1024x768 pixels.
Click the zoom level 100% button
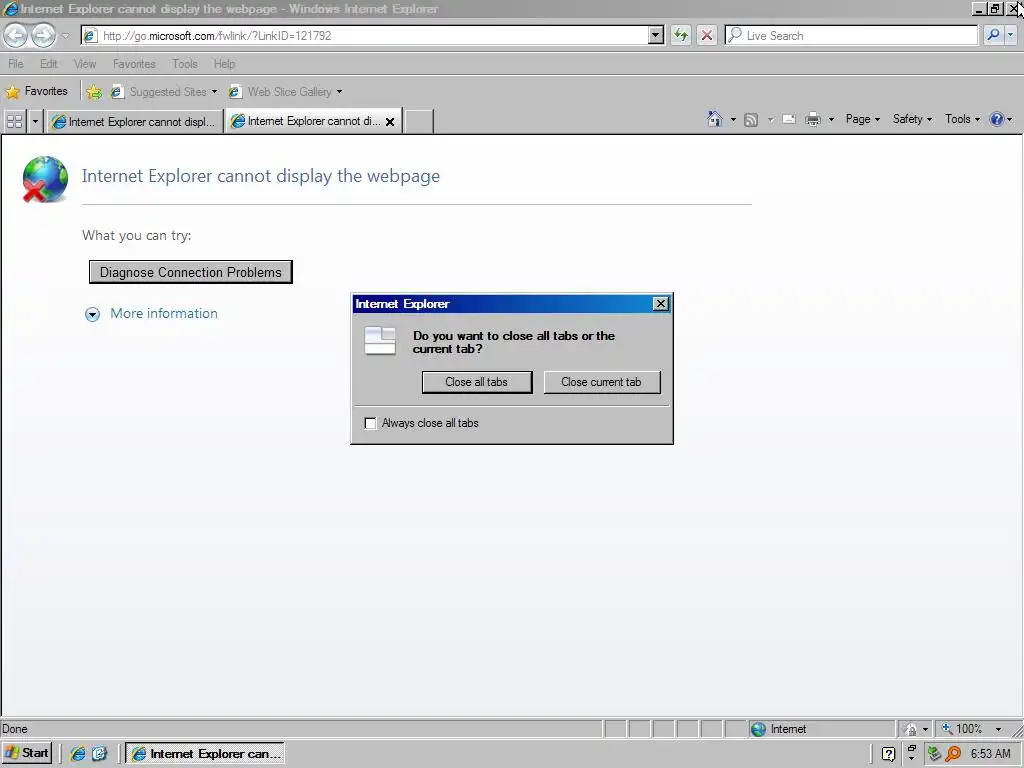962,729
